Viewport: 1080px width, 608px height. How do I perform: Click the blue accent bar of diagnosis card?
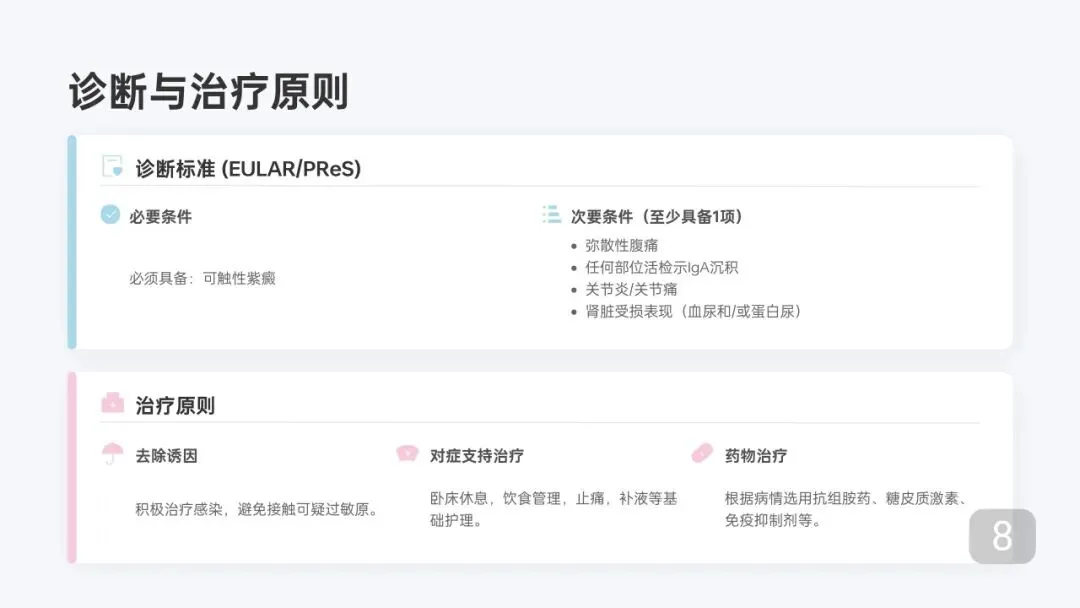coord(72,242)
